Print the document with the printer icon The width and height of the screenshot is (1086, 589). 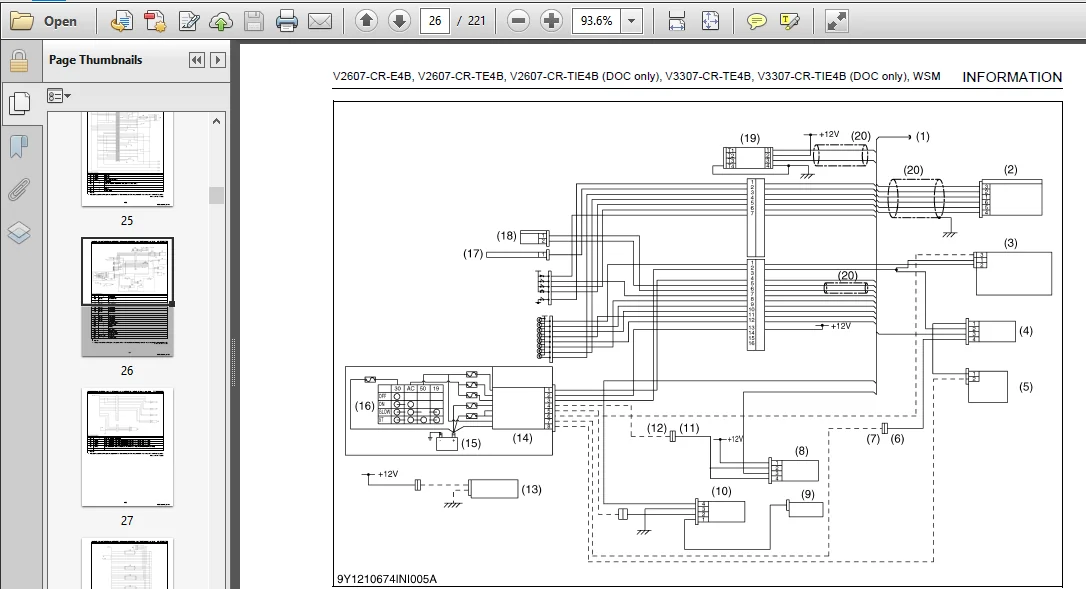(287, 21)
